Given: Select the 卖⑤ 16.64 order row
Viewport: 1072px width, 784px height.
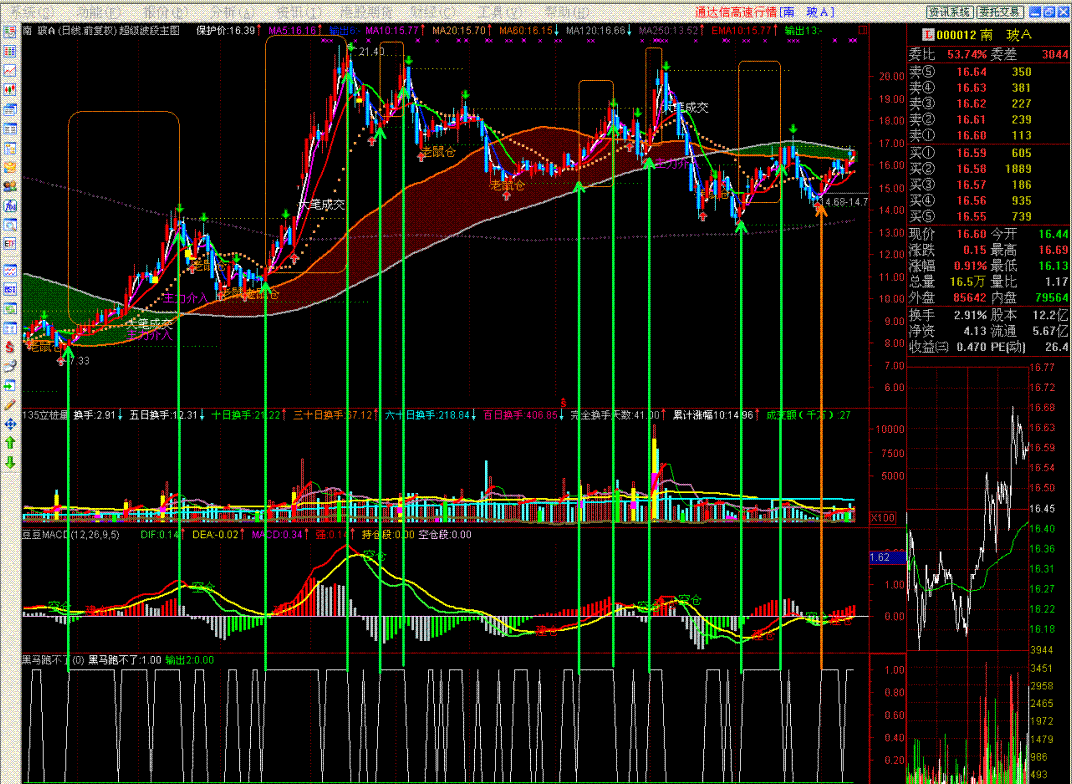Looking at the screenshot, I should (988, 72).
